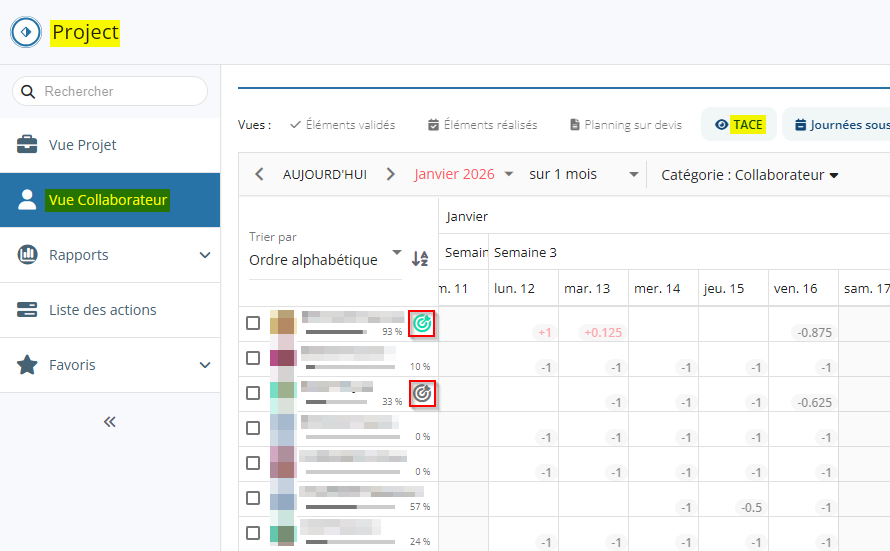Go to previous period arrow
The width and height of the screenshot is (890, 551).
pos(259,174)
